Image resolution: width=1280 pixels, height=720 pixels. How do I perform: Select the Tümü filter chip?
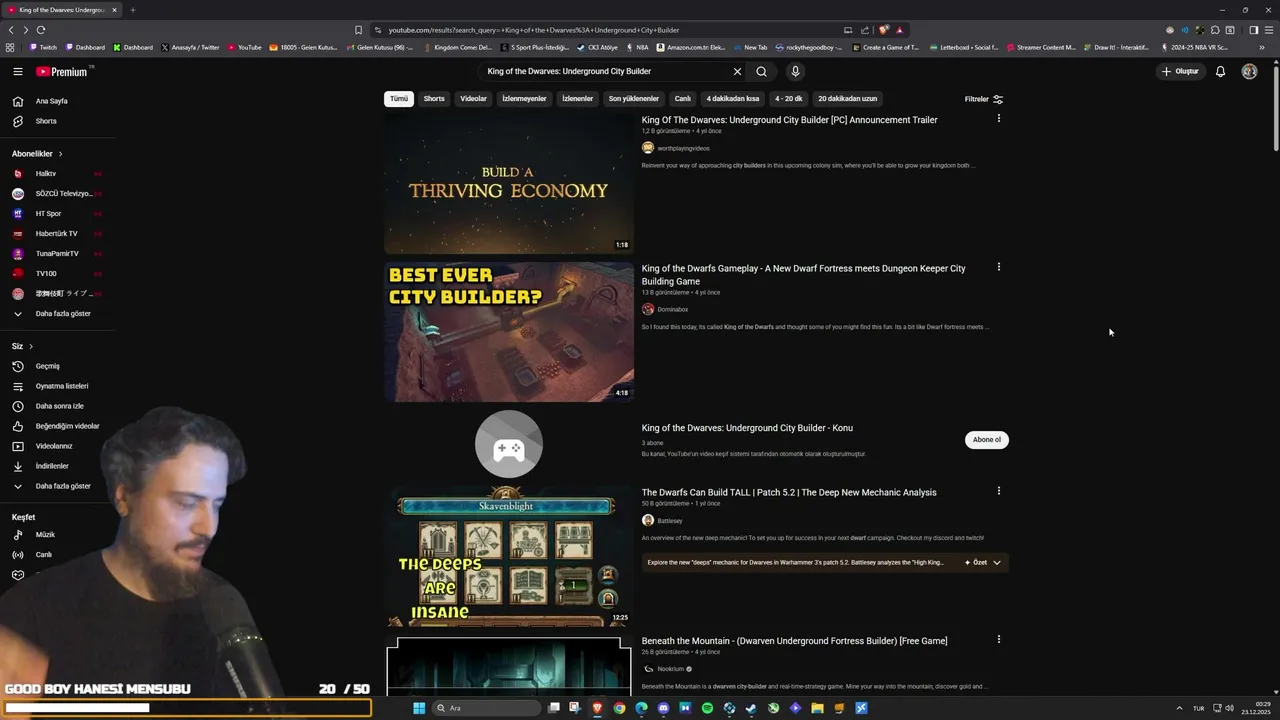click(399, 99)
